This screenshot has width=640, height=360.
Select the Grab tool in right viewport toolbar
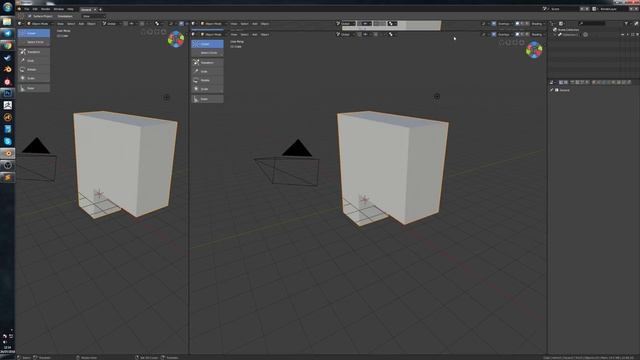point(207,71)
